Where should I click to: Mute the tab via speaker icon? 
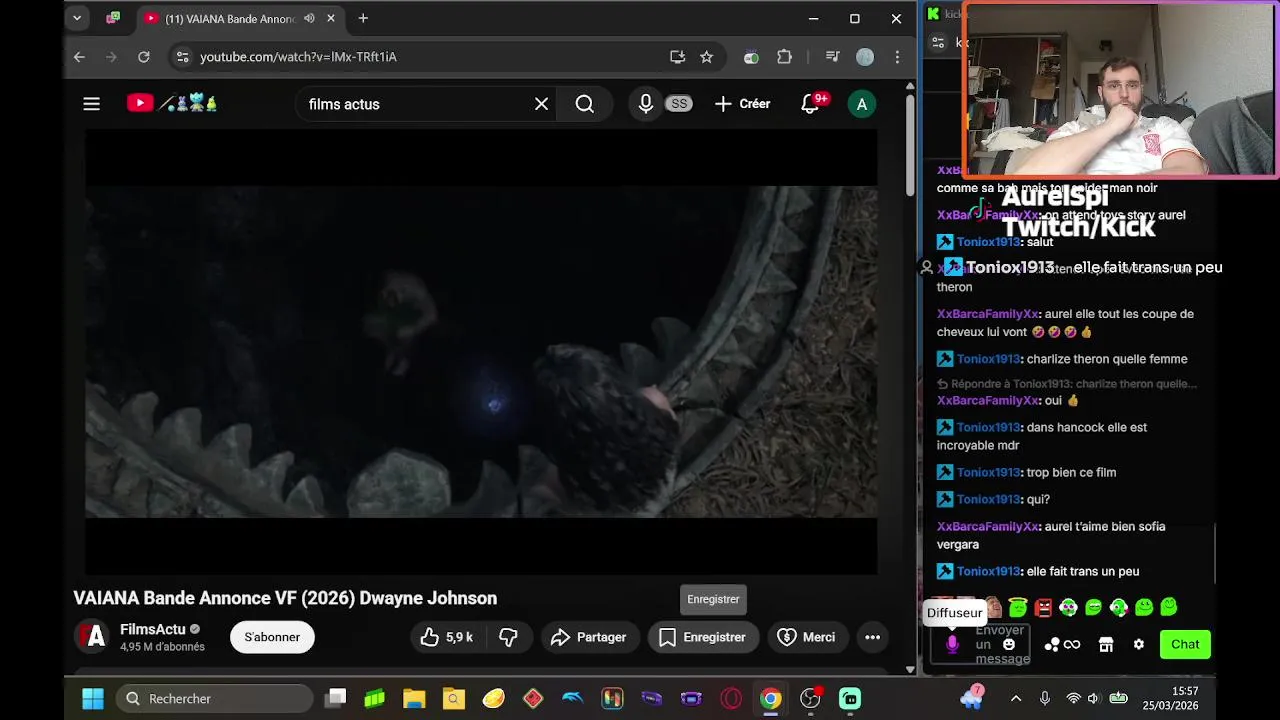point(309,18)
